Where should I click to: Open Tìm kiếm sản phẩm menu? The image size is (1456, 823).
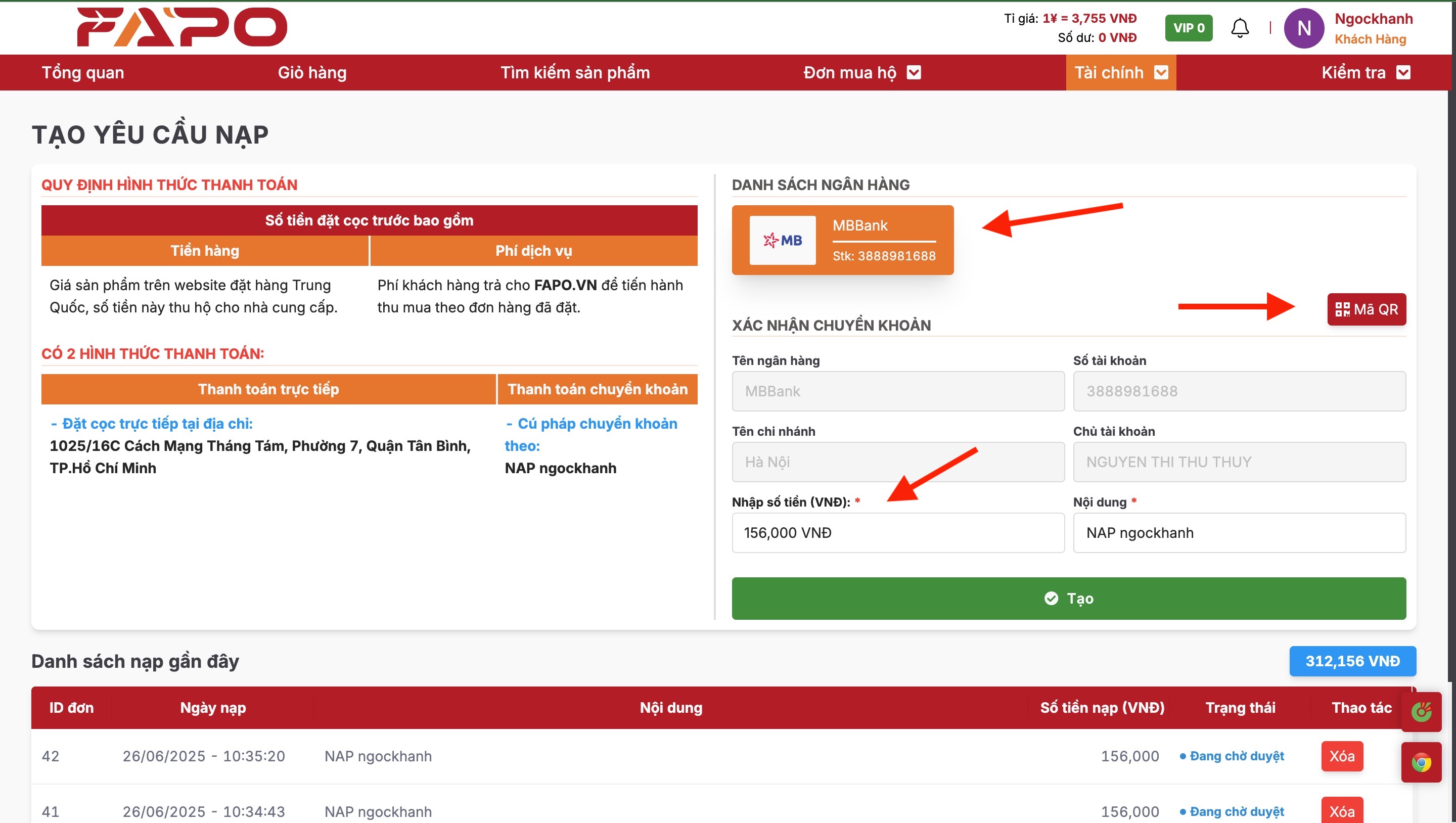(575, 72)
